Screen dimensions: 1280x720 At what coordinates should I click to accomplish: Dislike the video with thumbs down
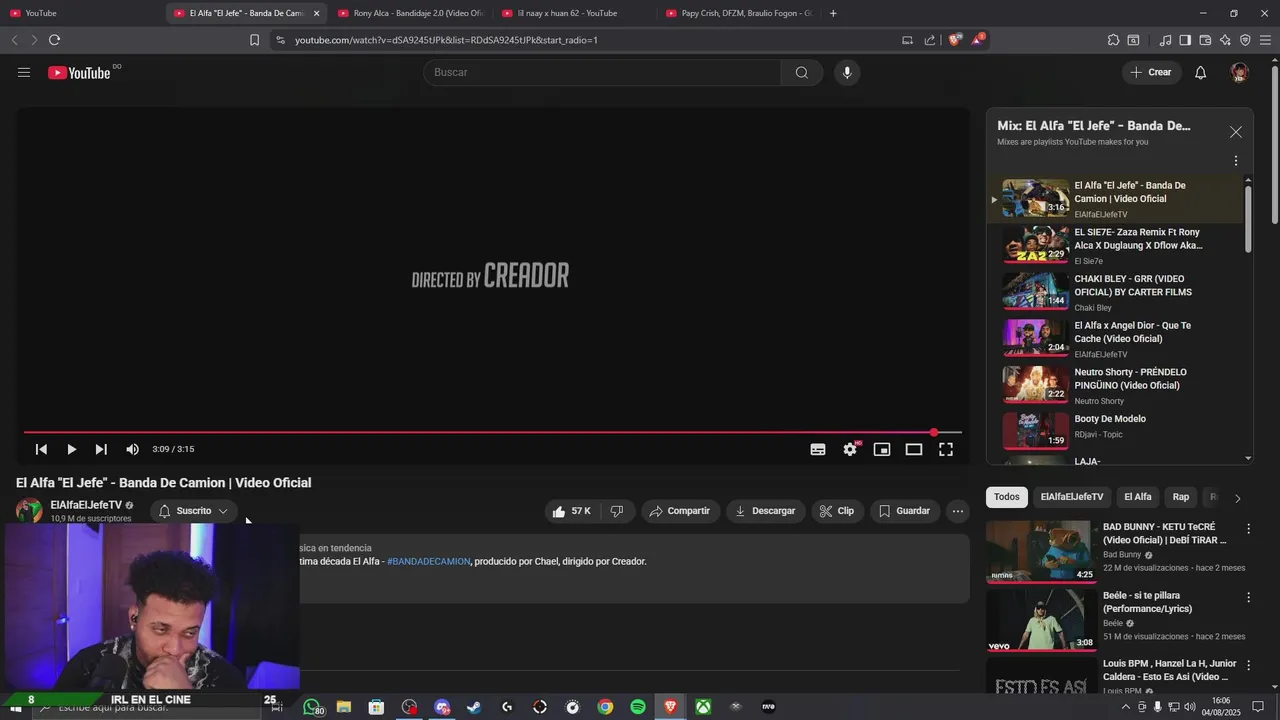point(617,511)
